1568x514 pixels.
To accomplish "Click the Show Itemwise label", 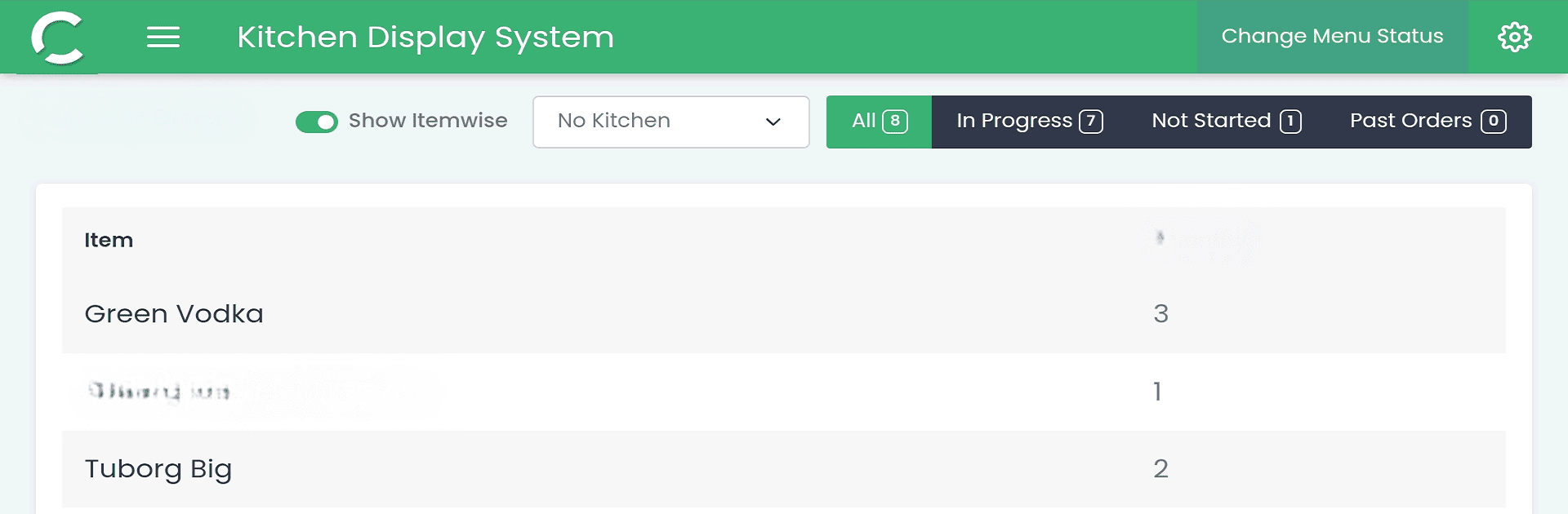I will (428, 121).
